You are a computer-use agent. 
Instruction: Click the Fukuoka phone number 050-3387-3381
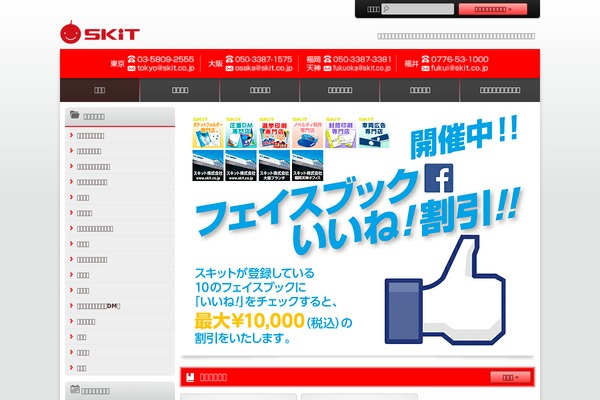click(362, 59)
